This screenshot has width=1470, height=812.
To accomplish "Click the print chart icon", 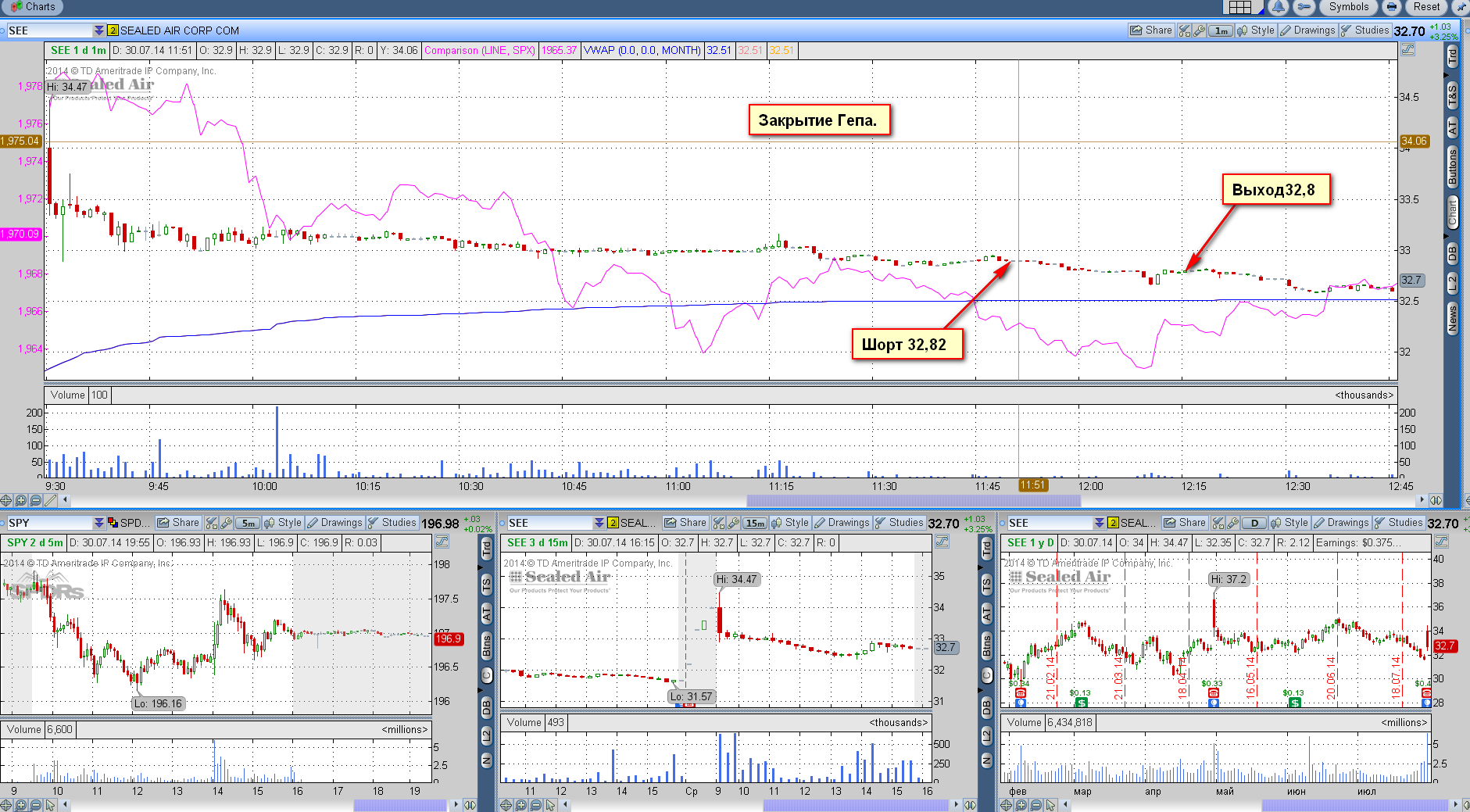I will tap(1392, 7).
